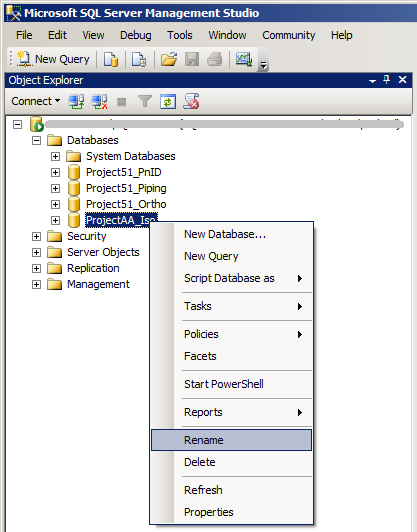Choose Facets from context menu
This screenshot has height=532, width=417.
[231, 356]
